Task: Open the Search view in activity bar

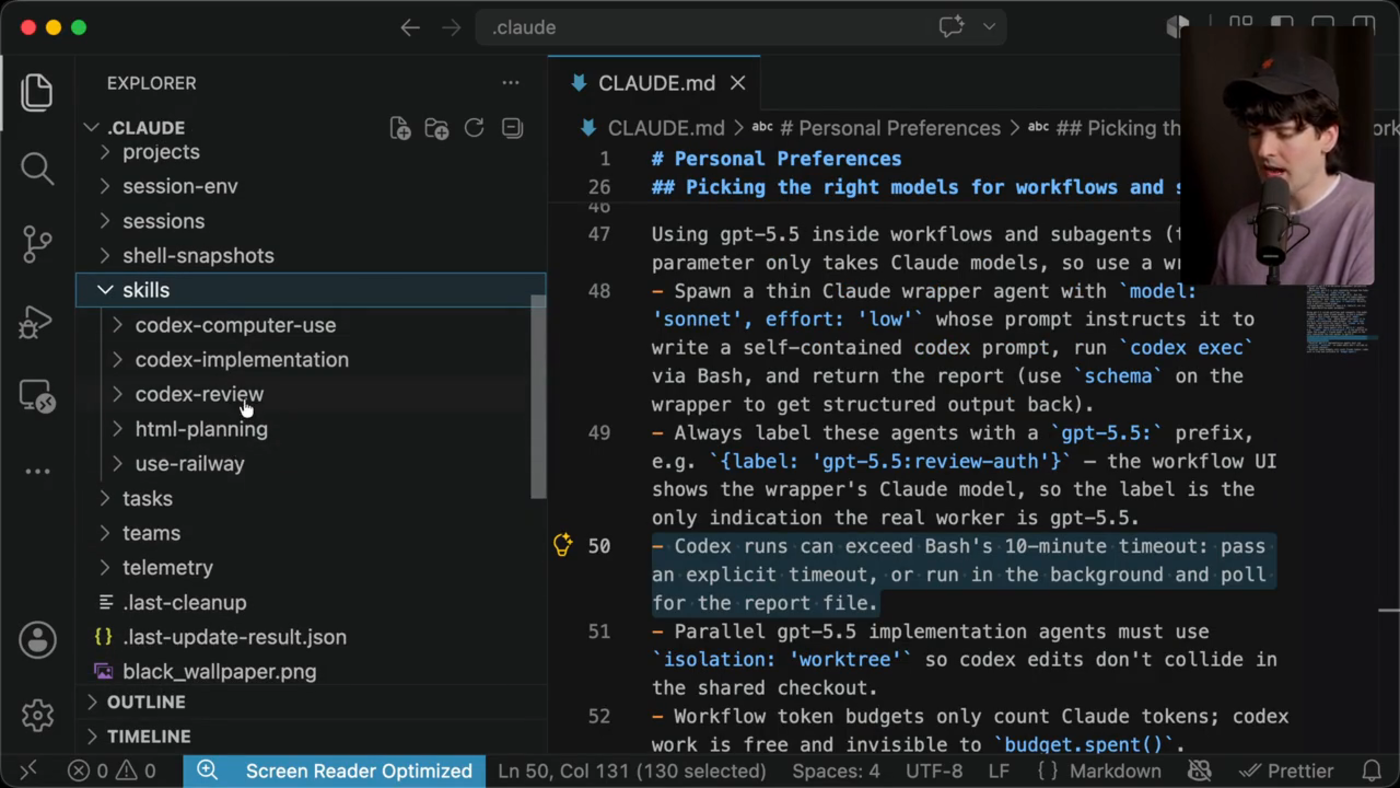Action: (x=37, y=169)
